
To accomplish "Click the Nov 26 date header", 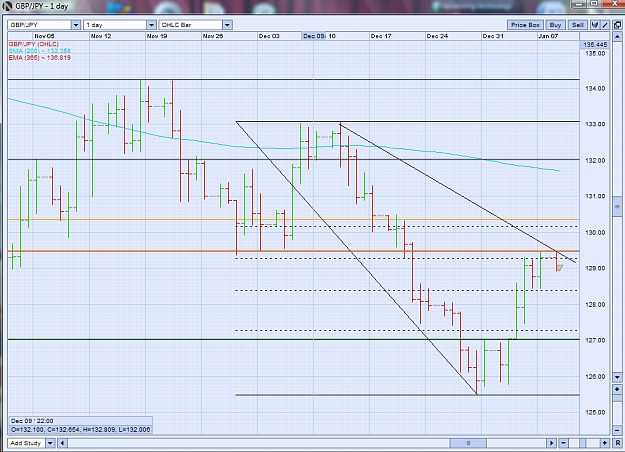I will coord(213,36).
